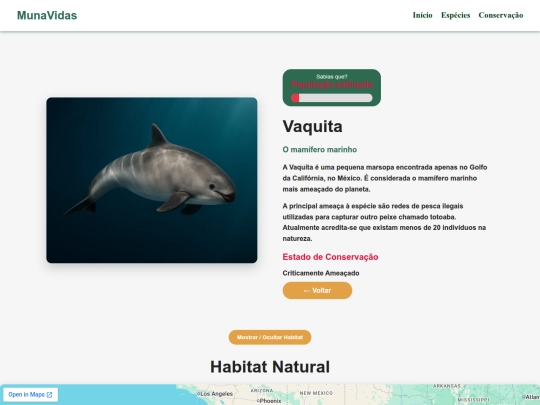The height and width of the screenshot is (405, 540).
Task: Click the Phoenix label on map
Action: (269, 401)
